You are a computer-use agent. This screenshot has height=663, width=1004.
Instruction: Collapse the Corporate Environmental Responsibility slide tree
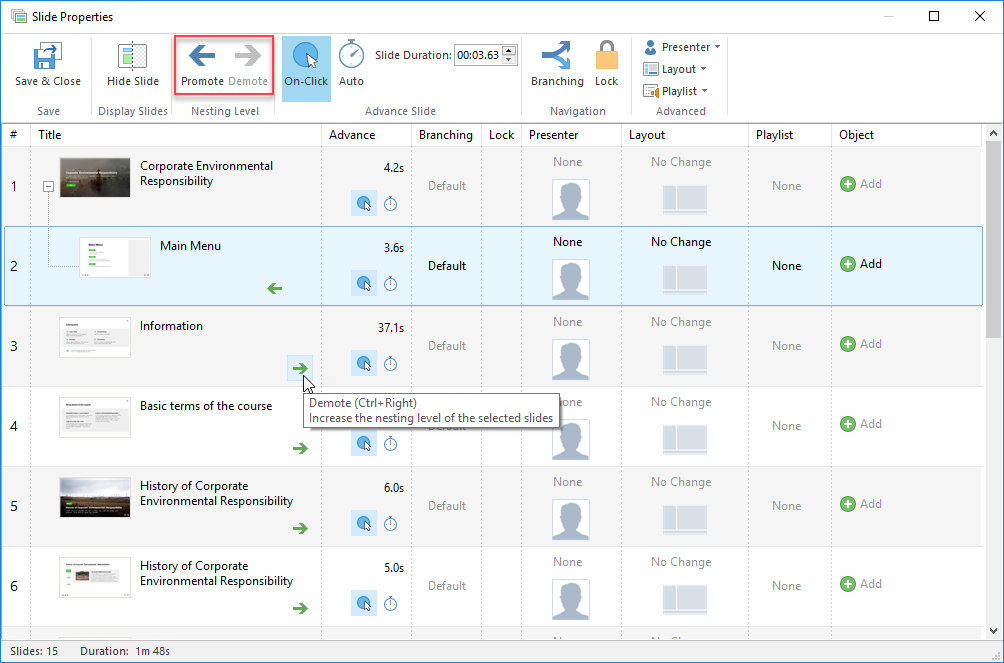tap(48, 186)
